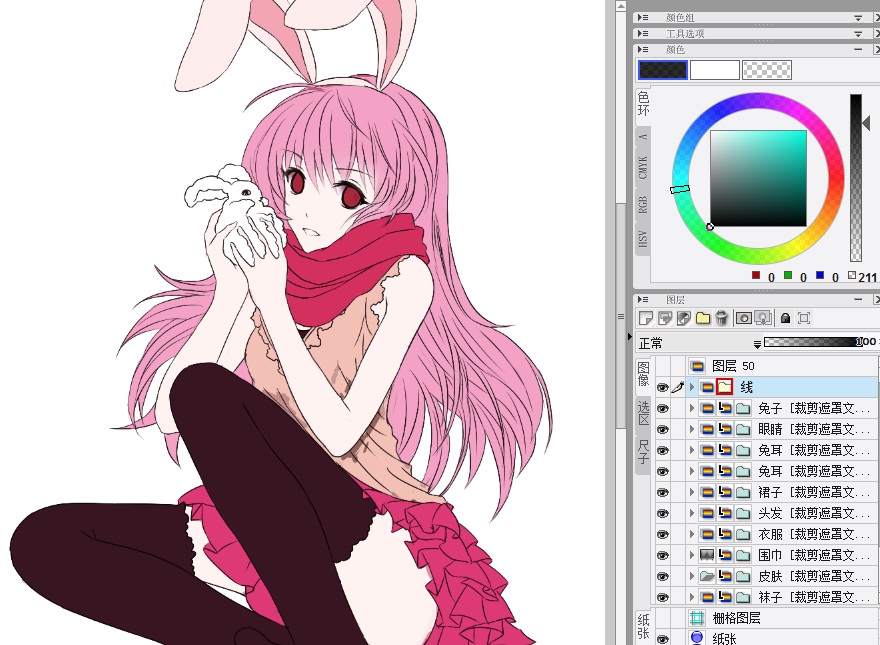Switch to the 色环 color tab

pyautogui.click(x=643, y=104)
